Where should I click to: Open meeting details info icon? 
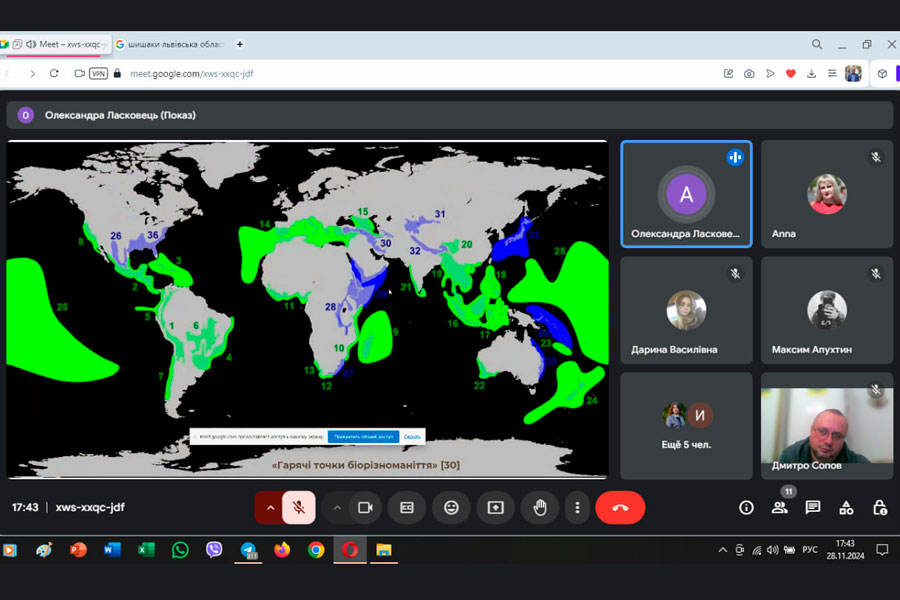(746, 507)
